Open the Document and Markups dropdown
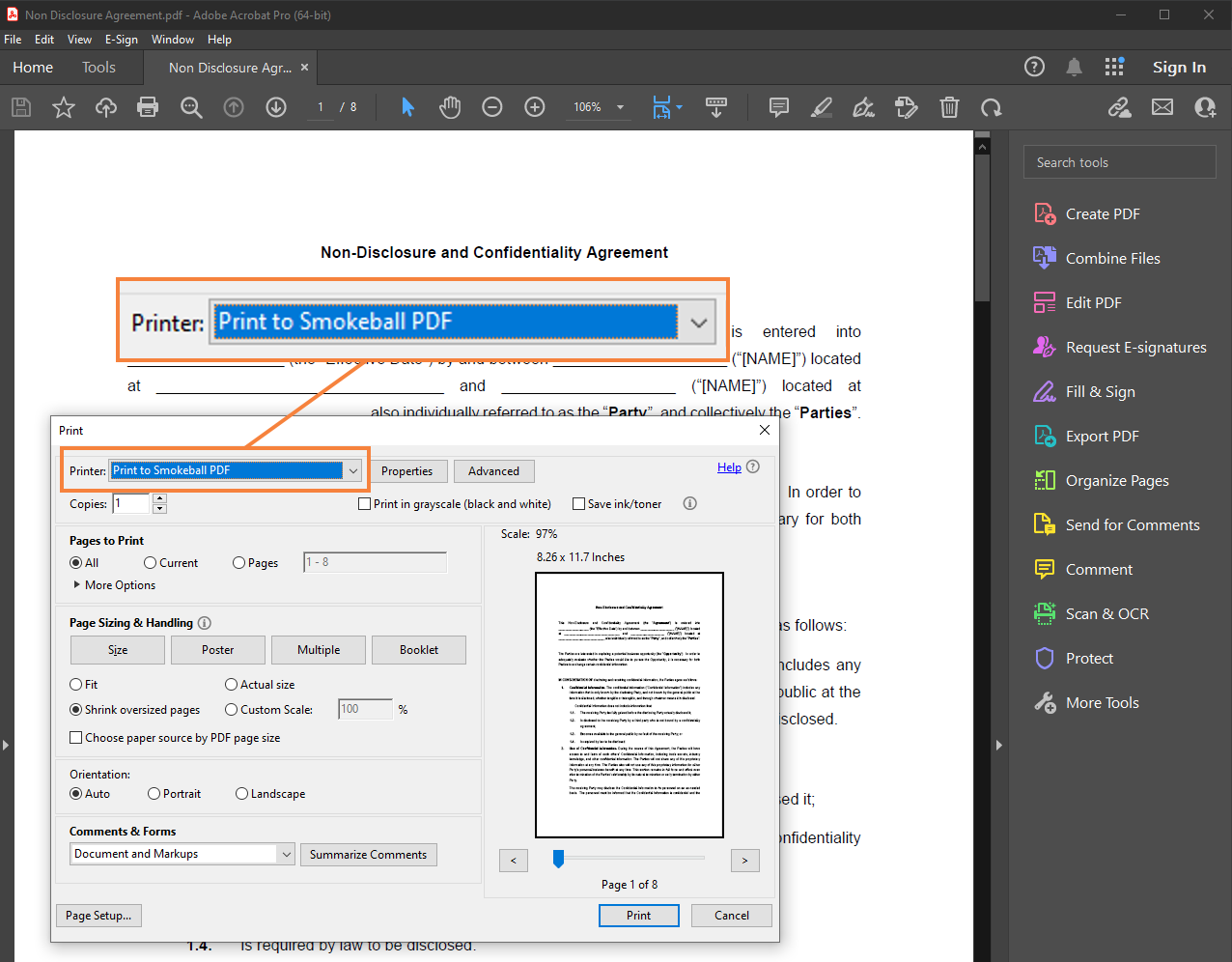 [x=182, y=854]
